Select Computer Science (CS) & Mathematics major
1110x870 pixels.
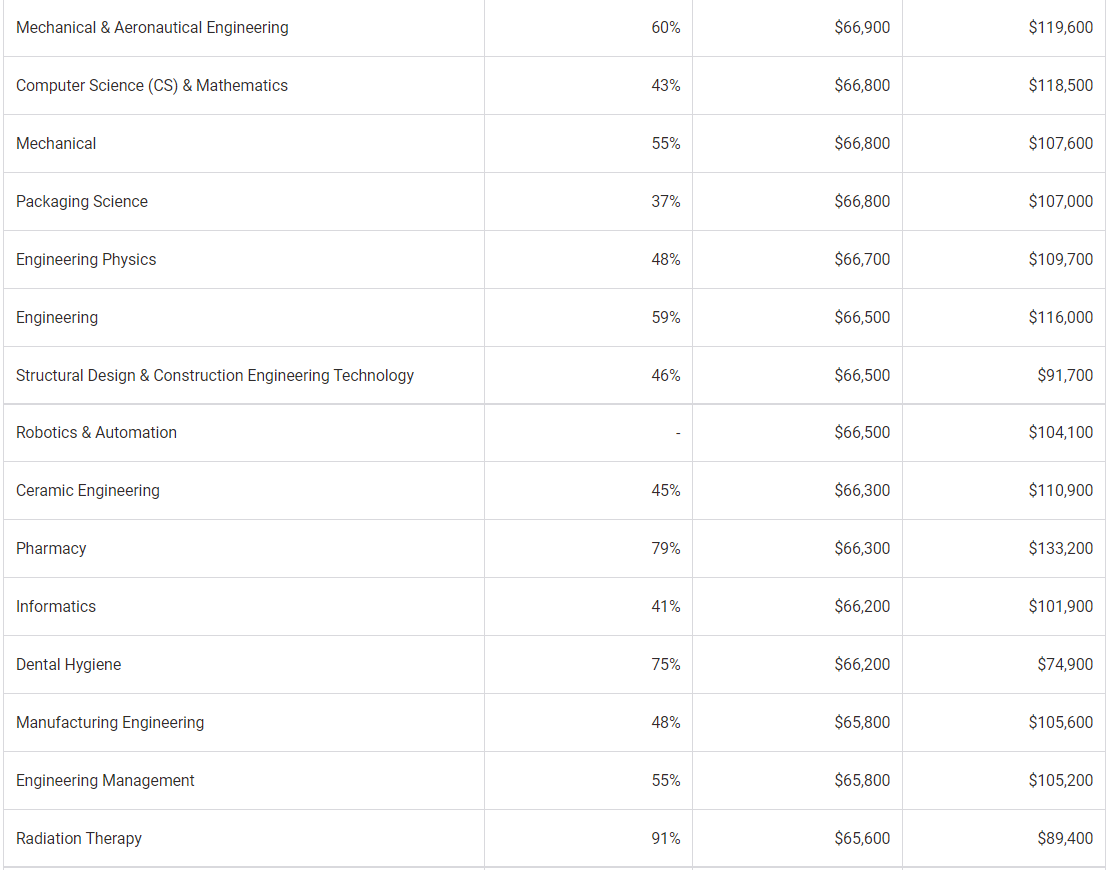click(151, 86)
